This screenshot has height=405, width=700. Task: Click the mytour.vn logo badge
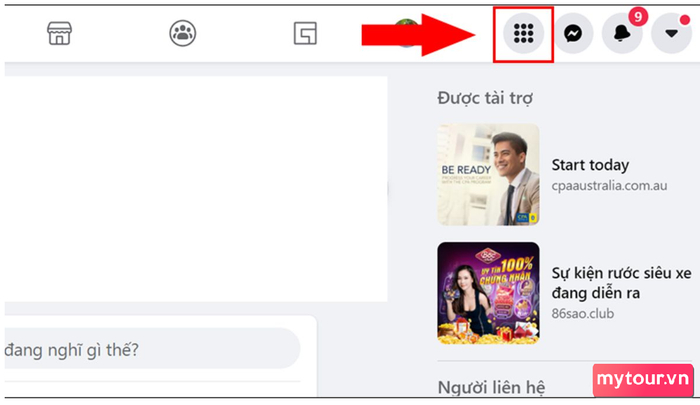pyautogui.click(x=643, y=380)
